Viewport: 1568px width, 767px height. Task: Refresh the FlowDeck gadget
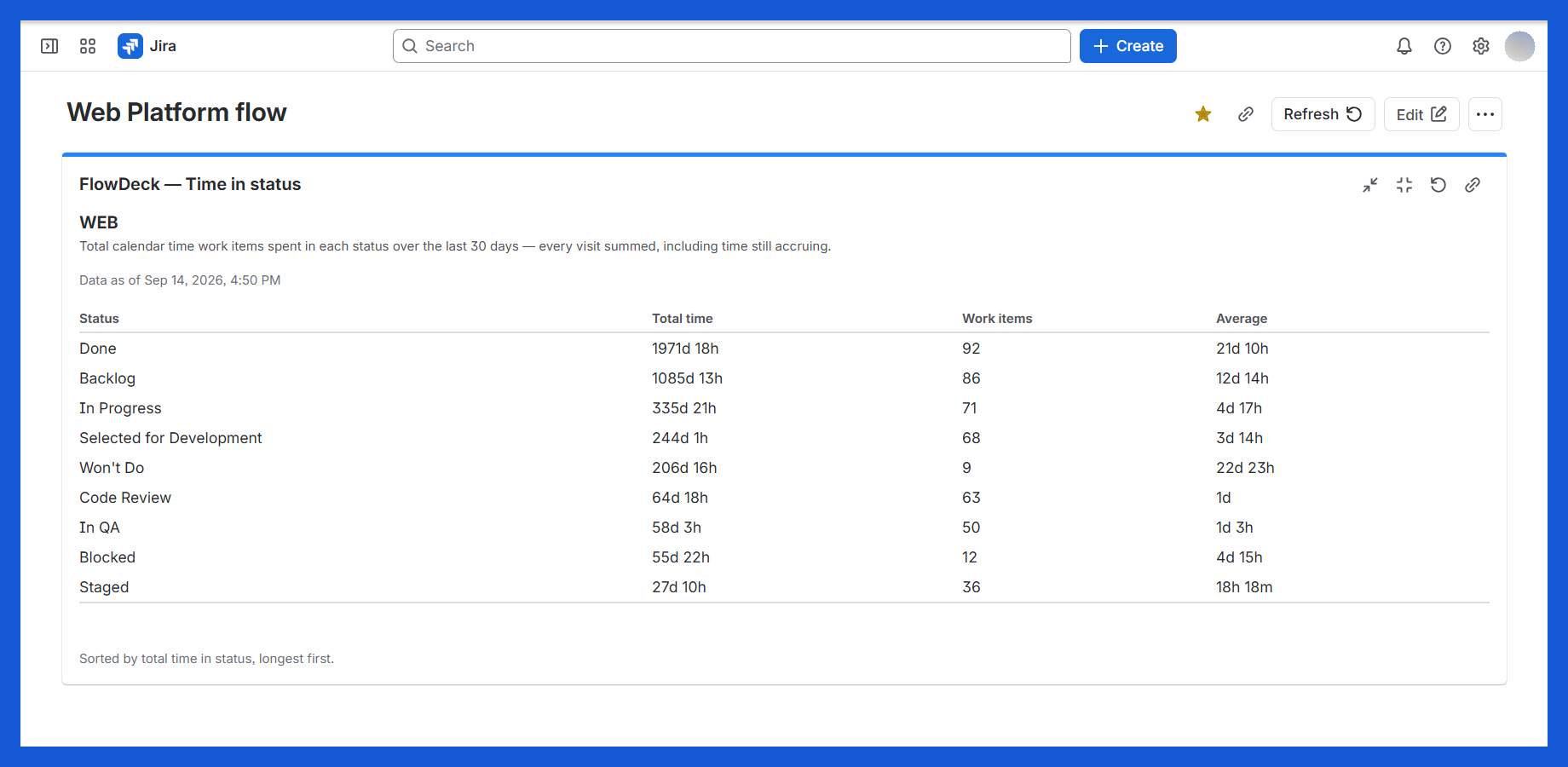(1438, 185)
